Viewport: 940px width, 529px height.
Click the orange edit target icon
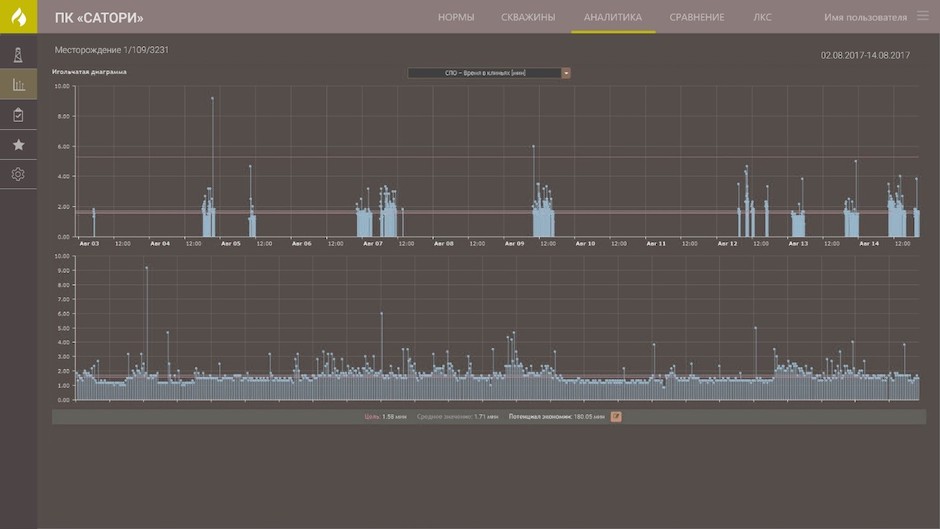[616, 416]
